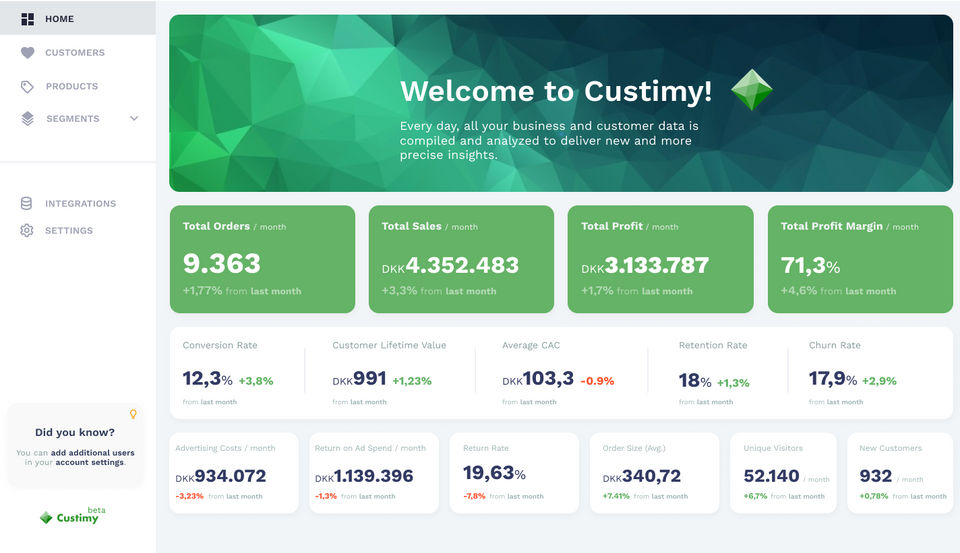This screenshot has width=960, height=553.
Task: Click the +1,23% lifetime value change
Action: pyautogui.click(x=412, y=381)
